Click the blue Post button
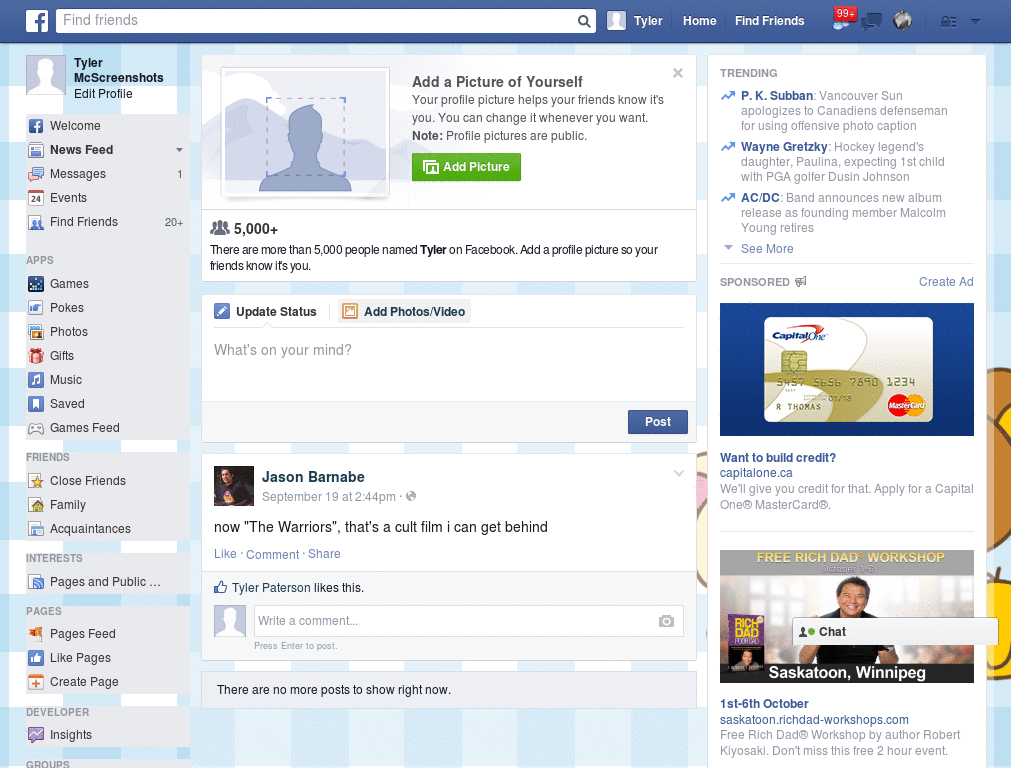 [x=658, y=422]
